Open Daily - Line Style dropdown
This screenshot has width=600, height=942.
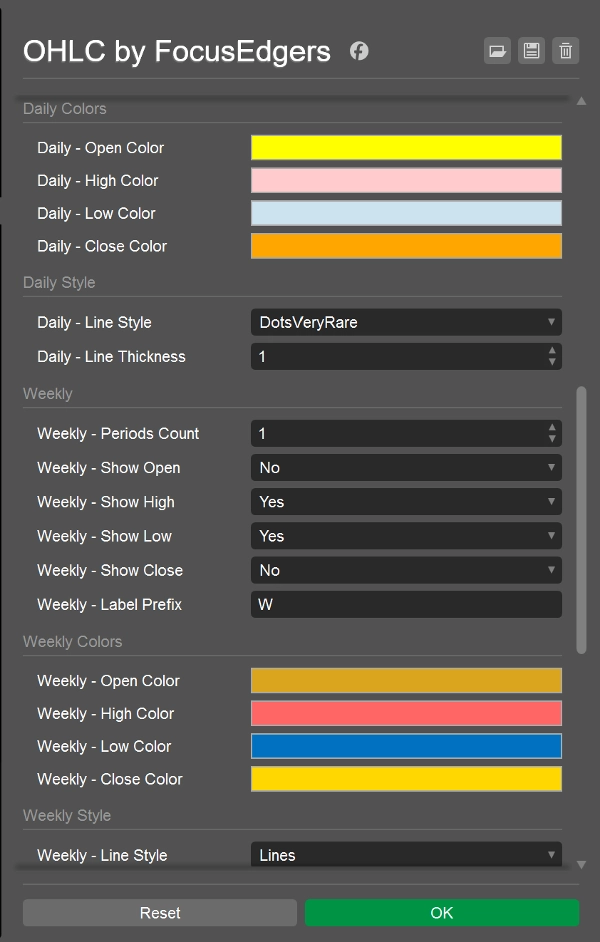(x=406, y=322)
